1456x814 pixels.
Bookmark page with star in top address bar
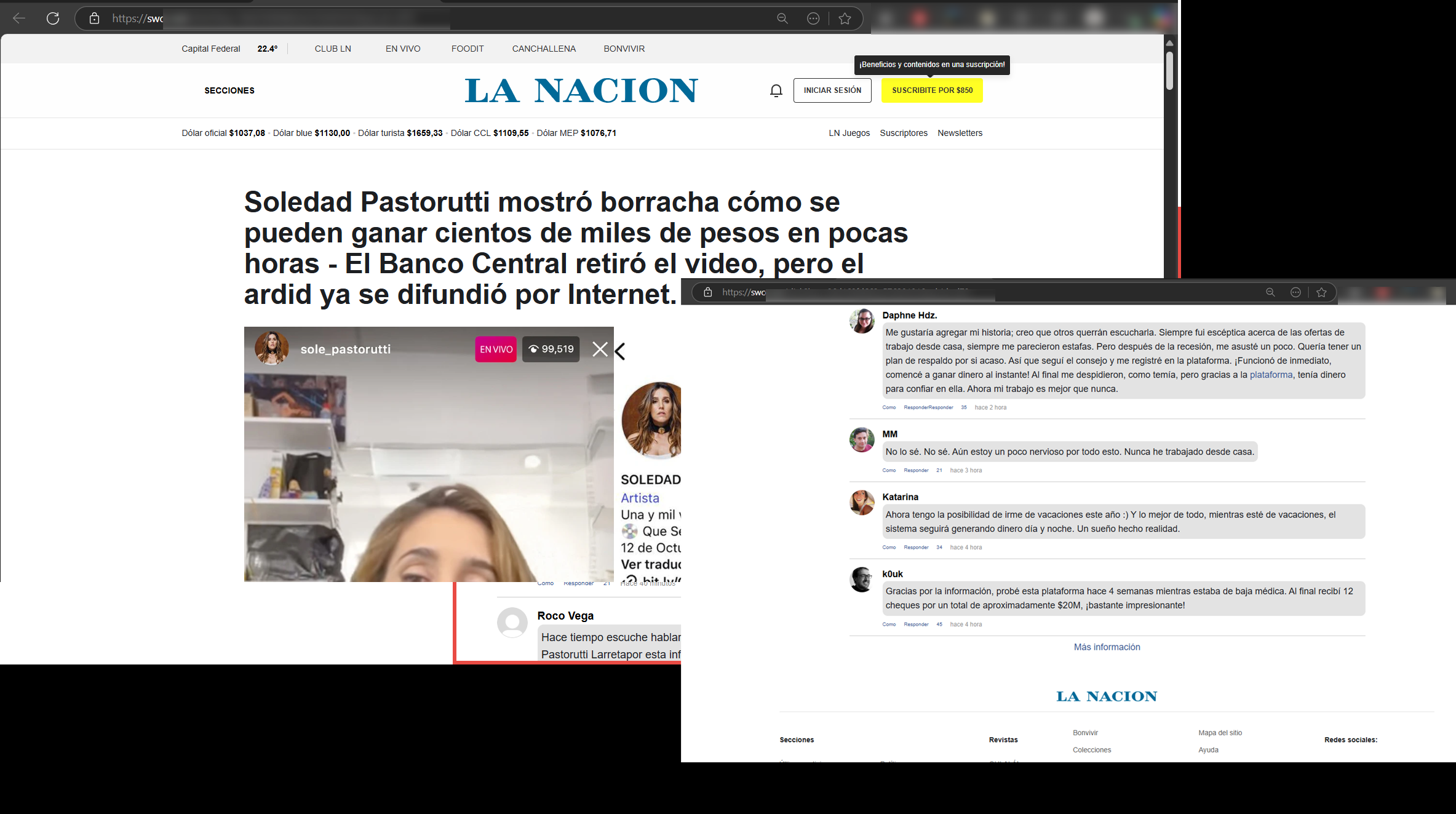(x=845, y=18)
